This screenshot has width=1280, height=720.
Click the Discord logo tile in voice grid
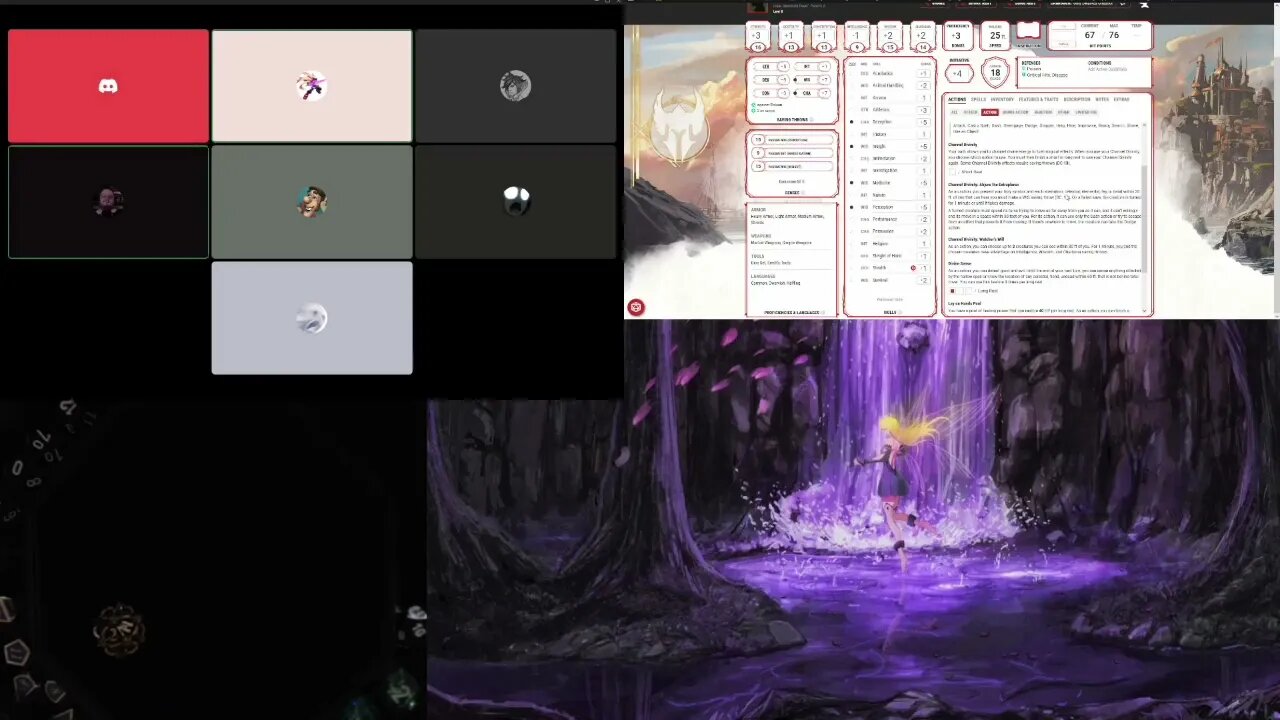[108, 86]
